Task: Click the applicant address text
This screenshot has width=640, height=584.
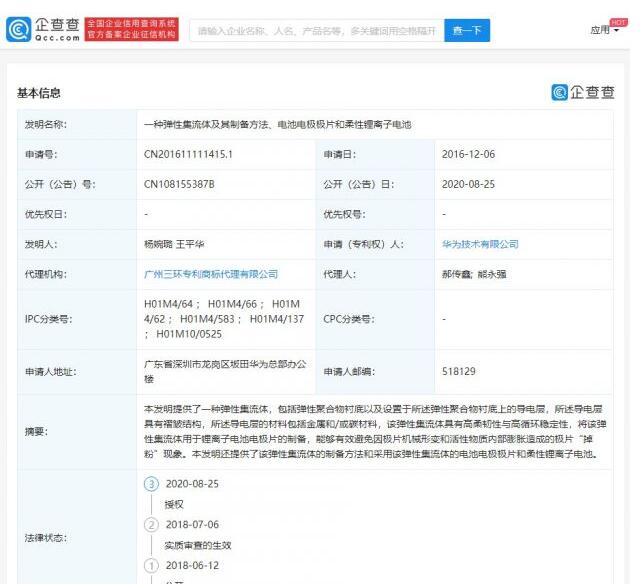Action: 225,371
